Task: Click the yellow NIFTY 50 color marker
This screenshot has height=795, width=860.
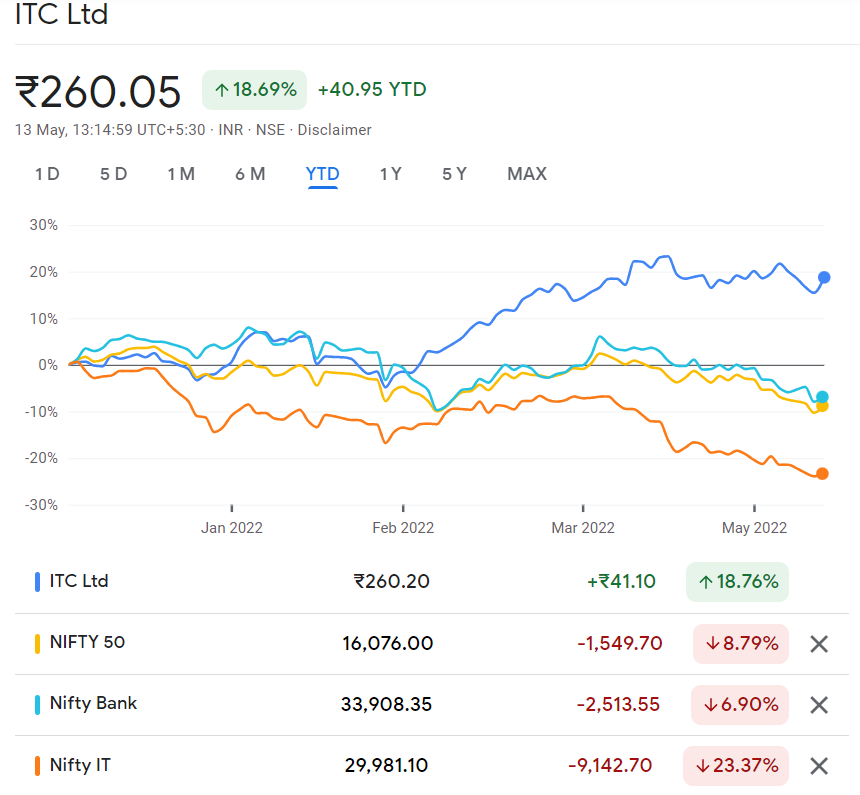Action: [37, 643]
